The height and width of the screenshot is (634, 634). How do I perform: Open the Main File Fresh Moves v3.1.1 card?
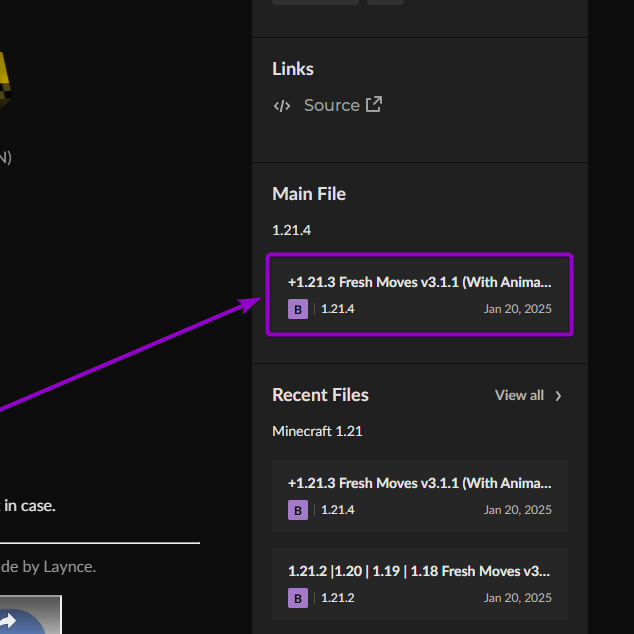pos(420,295)
